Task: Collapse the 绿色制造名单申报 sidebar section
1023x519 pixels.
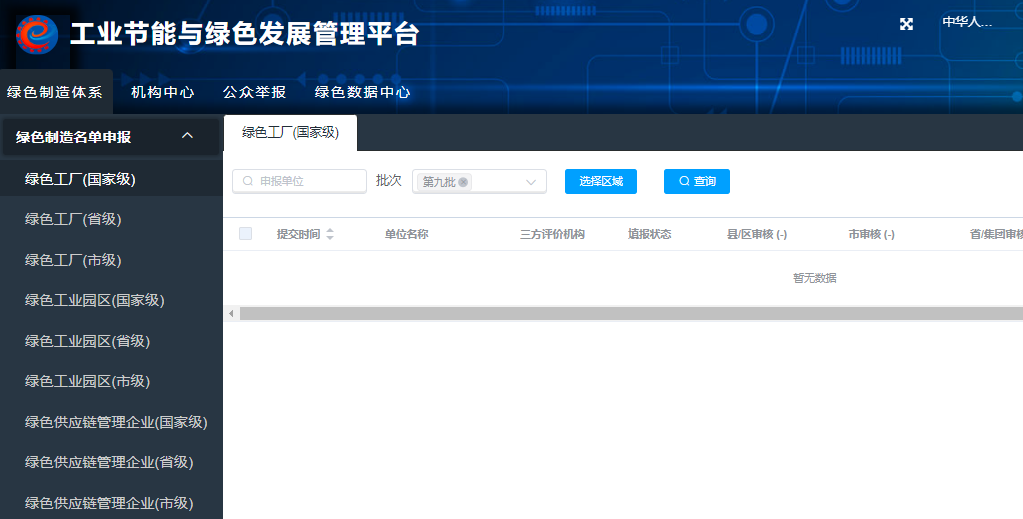Action: 187,136
